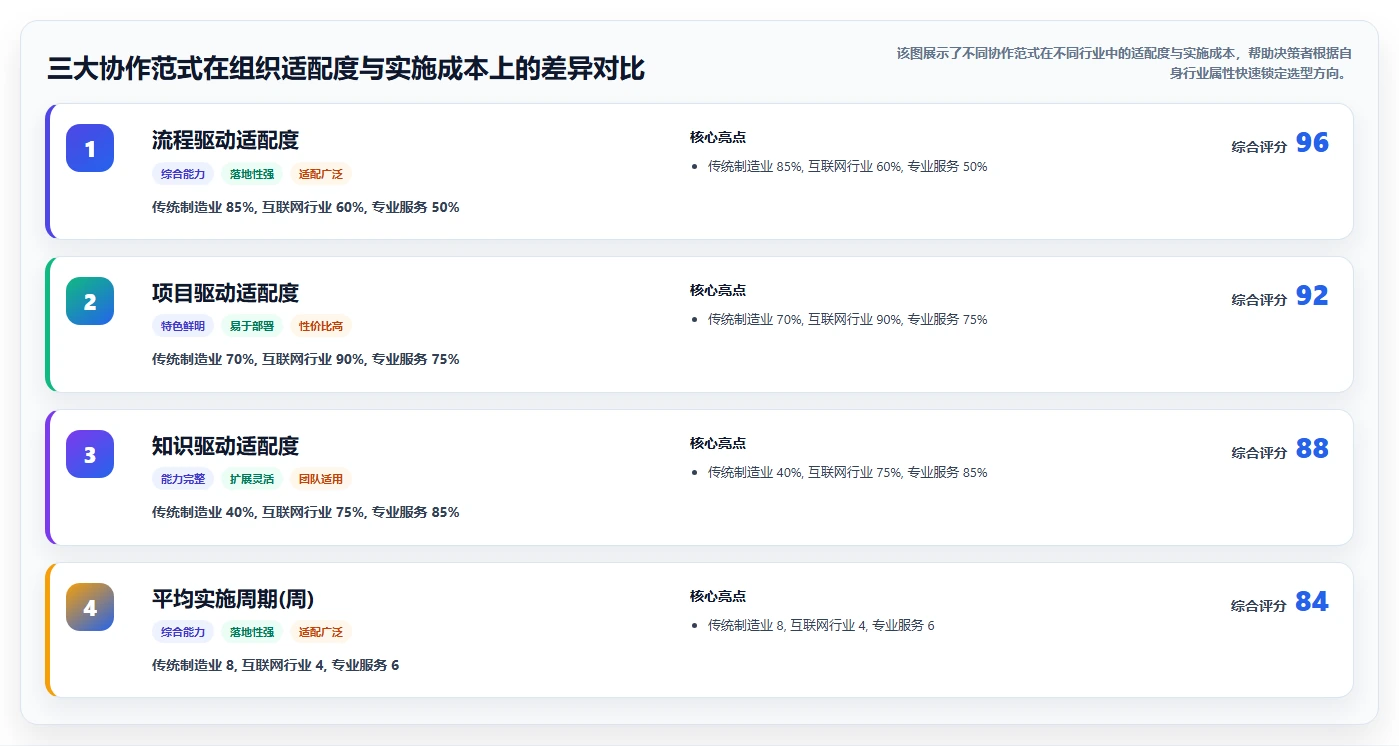Click bullet text 传统制造业 40%, 互联网行业 75%
This screenshot has height=746, width=1399.
(x=848, y=473)
